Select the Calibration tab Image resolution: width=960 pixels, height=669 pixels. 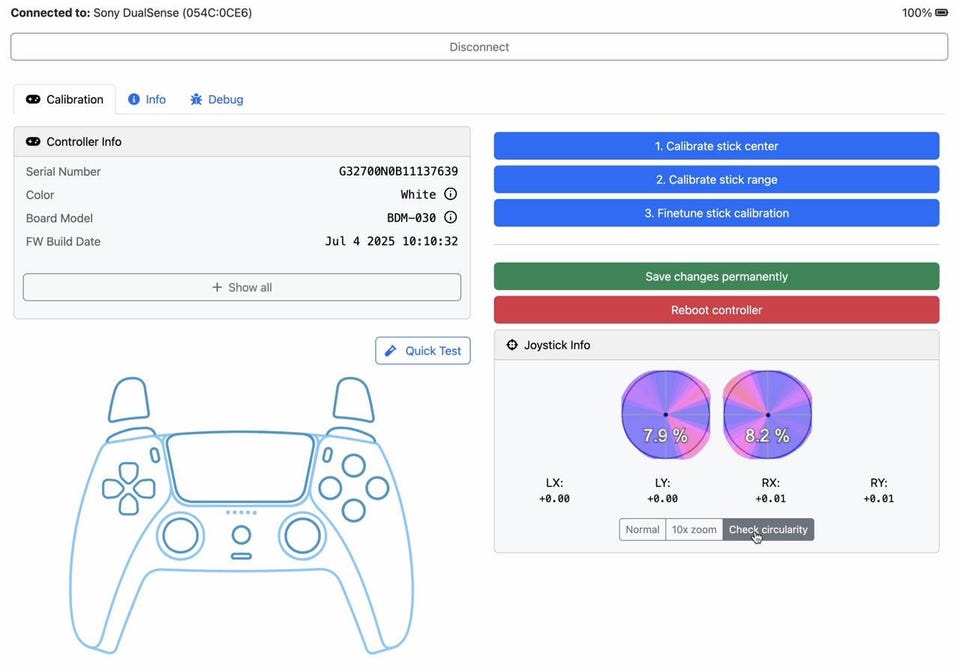point(64,100)
